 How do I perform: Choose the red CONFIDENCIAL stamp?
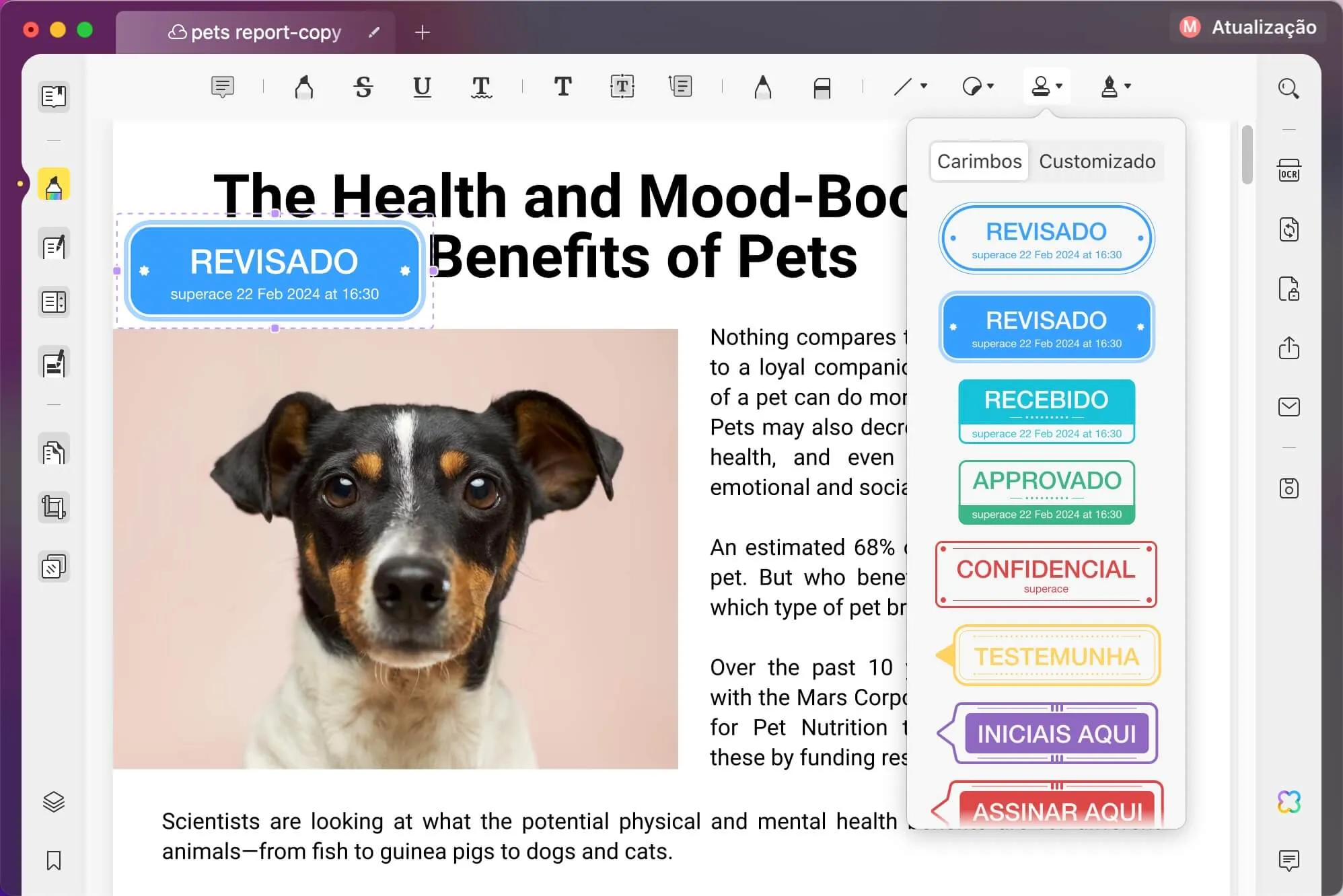tap(1046, 574)
